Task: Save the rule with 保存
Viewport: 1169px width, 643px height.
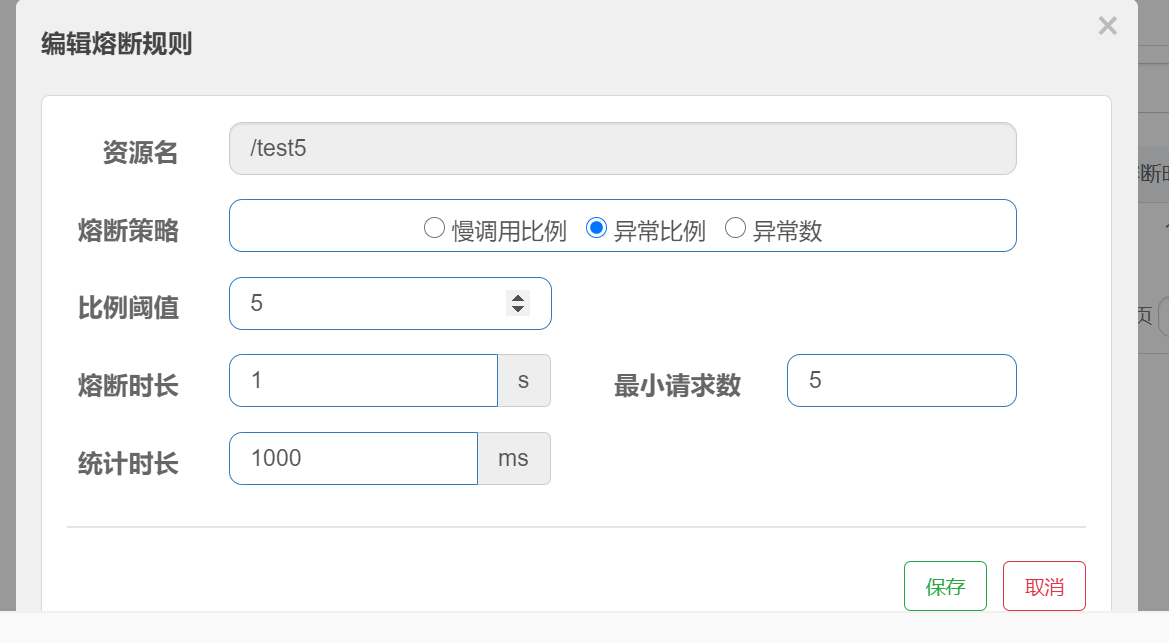Action: coord(945,586)
